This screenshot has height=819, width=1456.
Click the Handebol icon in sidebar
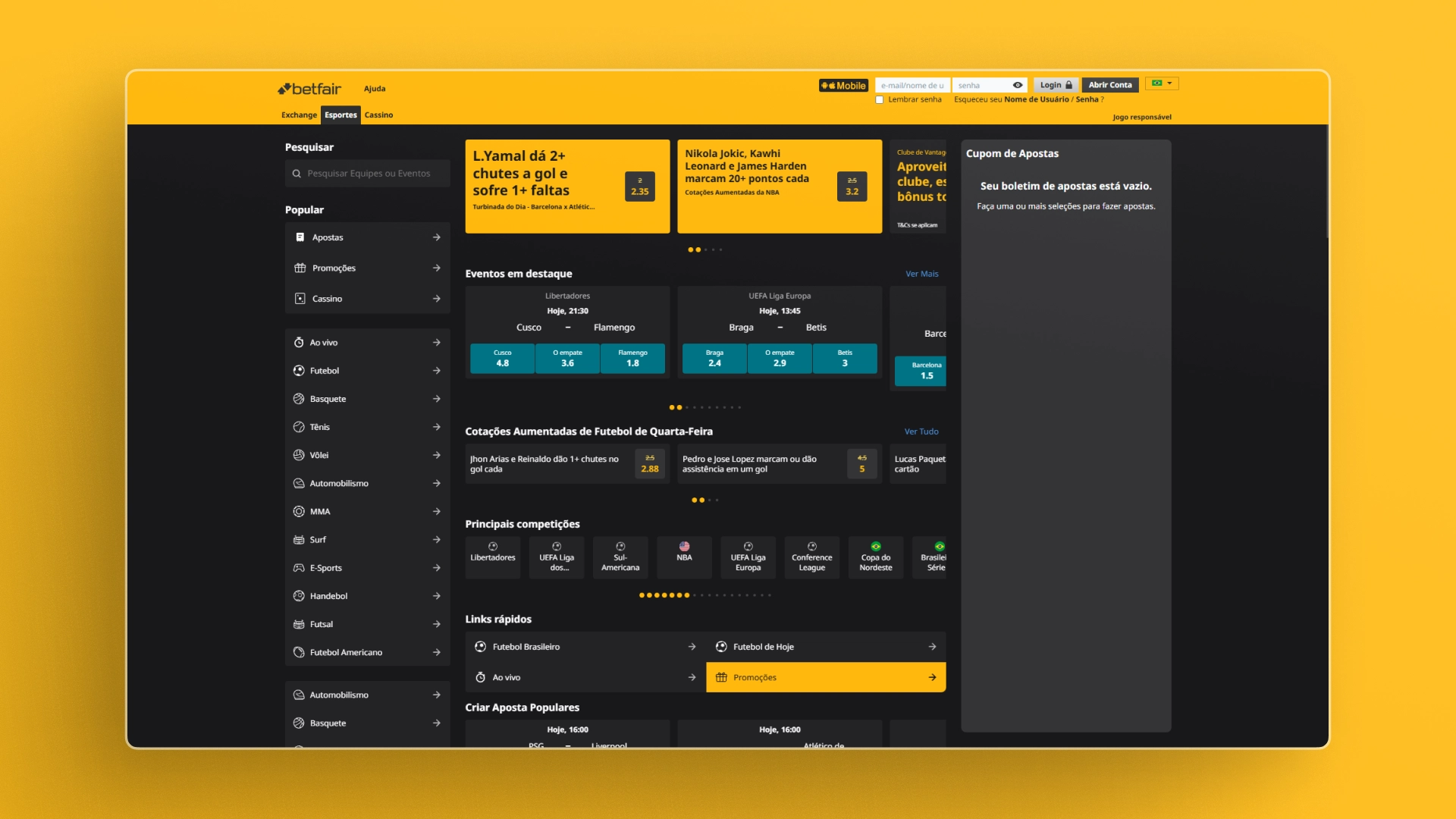[x=299, y=596]
